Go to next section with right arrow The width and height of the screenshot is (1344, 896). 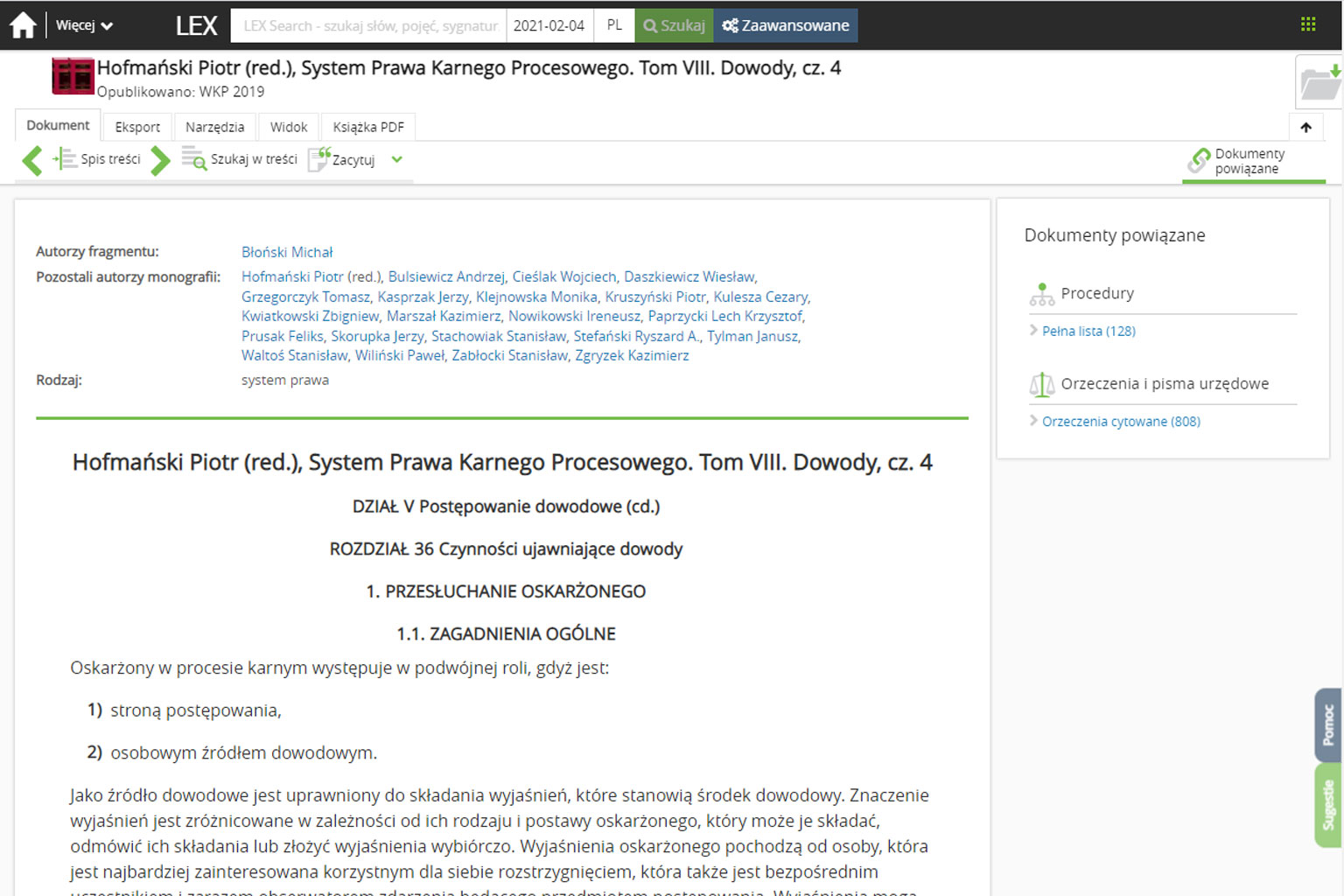160,160
